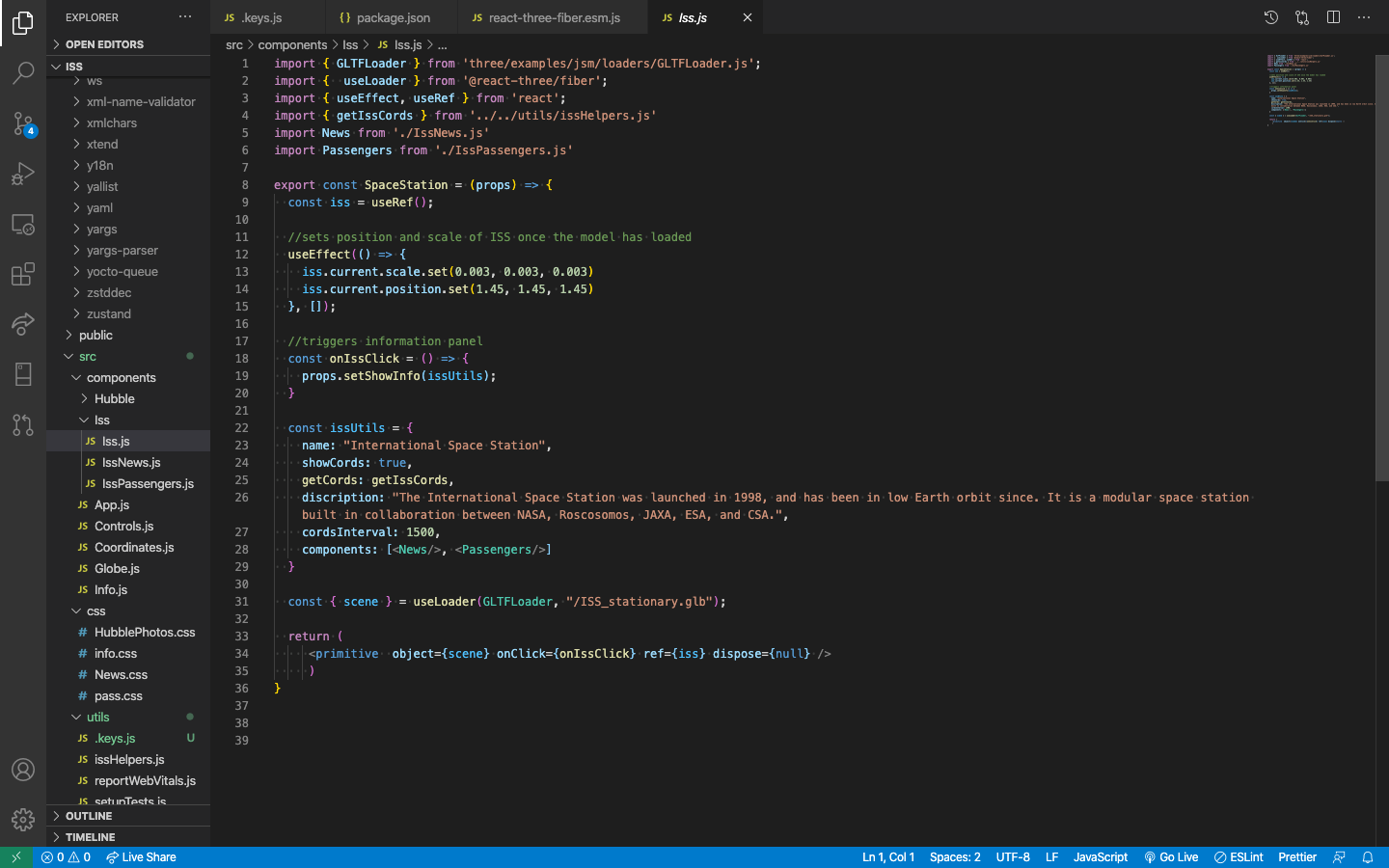Viewport: 1389px width, 868px height.
Task: Expand the OUTLINE section
Action: click(87, 816)
